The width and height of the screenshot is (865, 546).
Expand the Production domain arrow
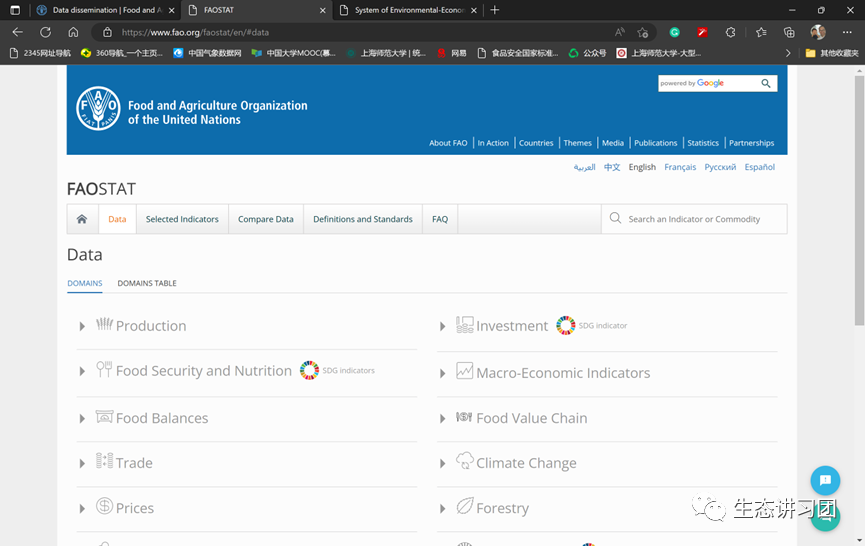pyautogui.click(x=82, y=326)
